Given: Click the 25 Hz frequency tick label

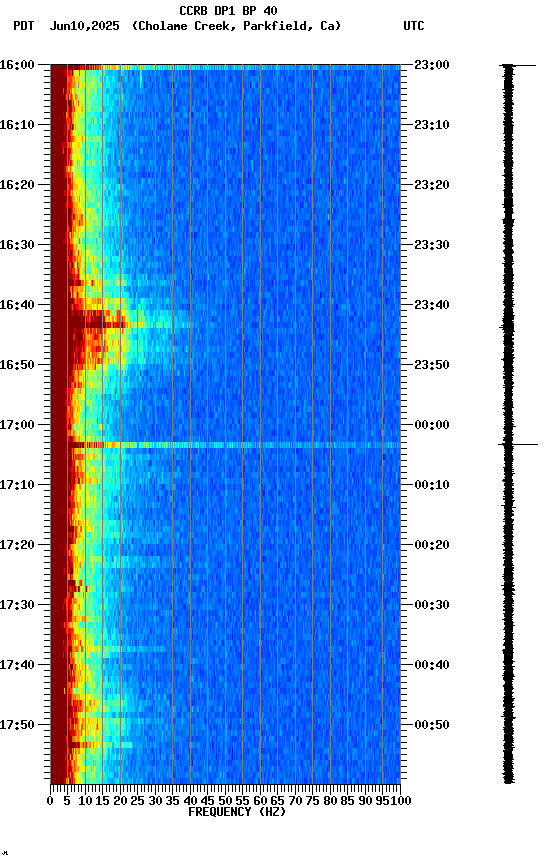Looking at the screenshot, I should pos(138,802).
